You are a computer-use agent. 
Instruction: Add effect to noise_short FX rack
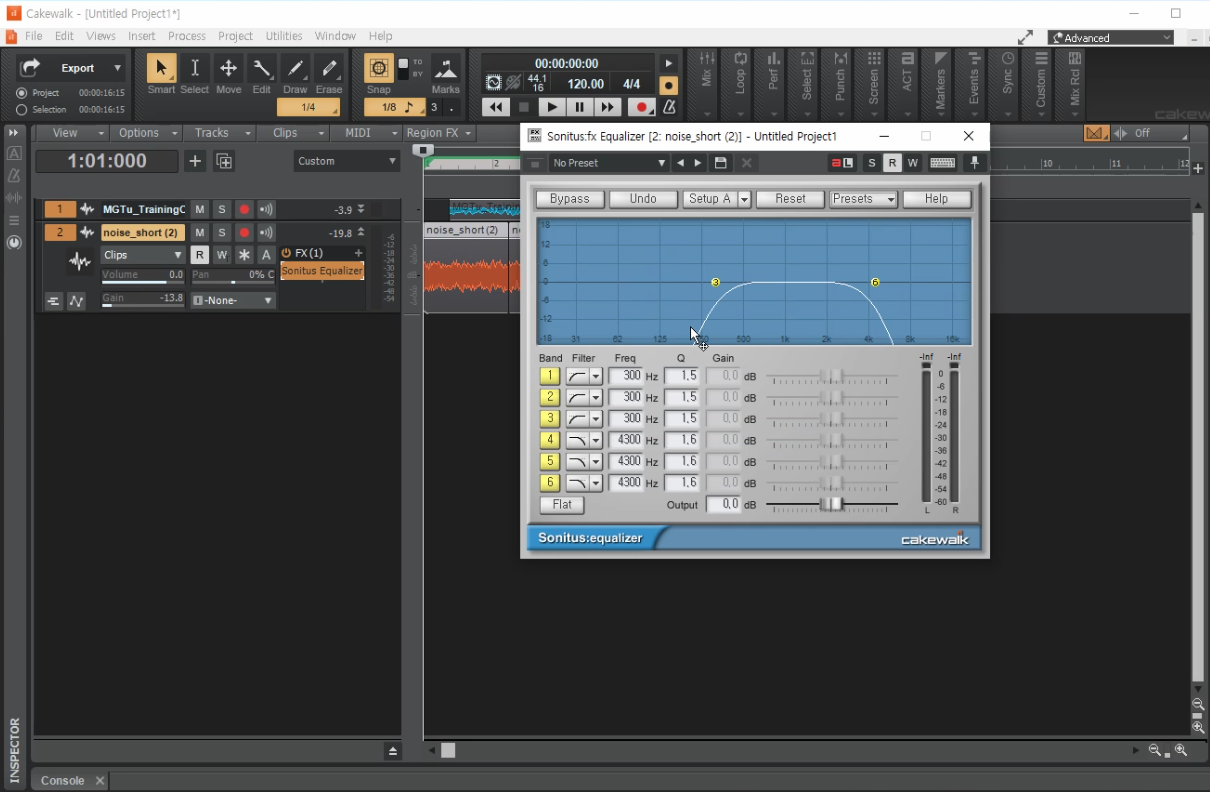(359, 253)
